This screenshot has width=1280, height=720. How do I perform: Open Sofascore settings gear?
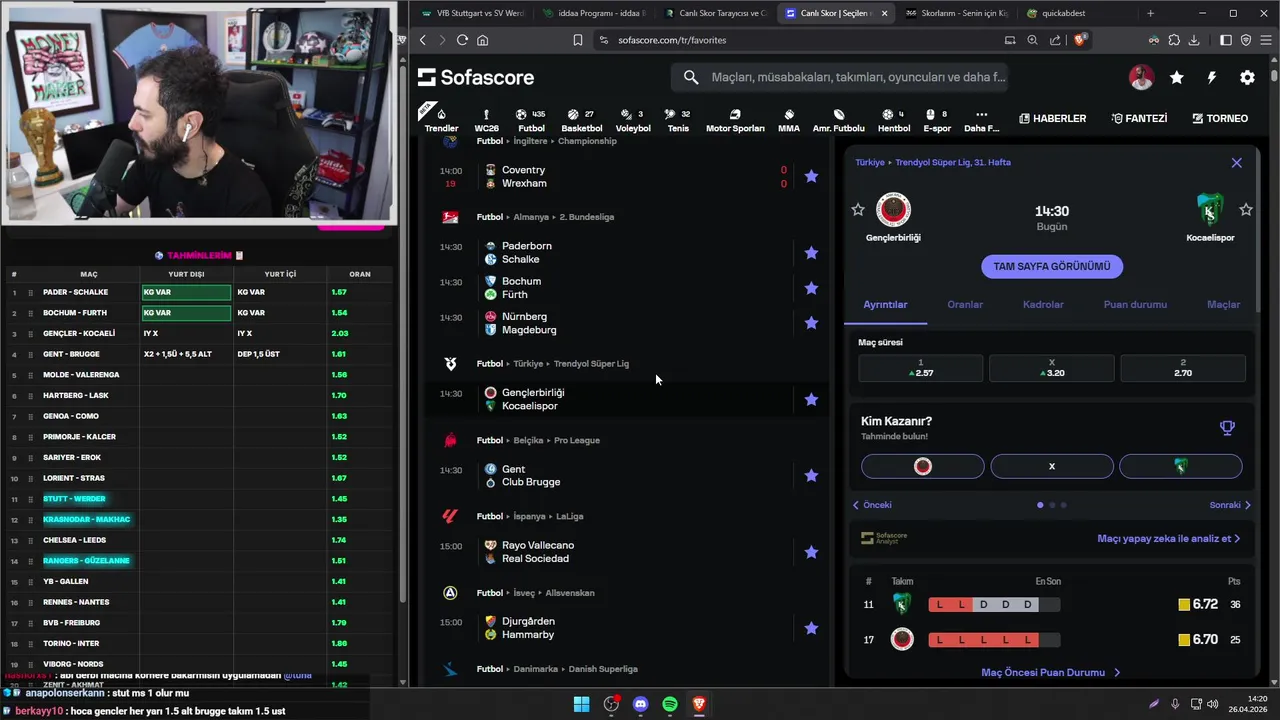[x=1247, y=77]
